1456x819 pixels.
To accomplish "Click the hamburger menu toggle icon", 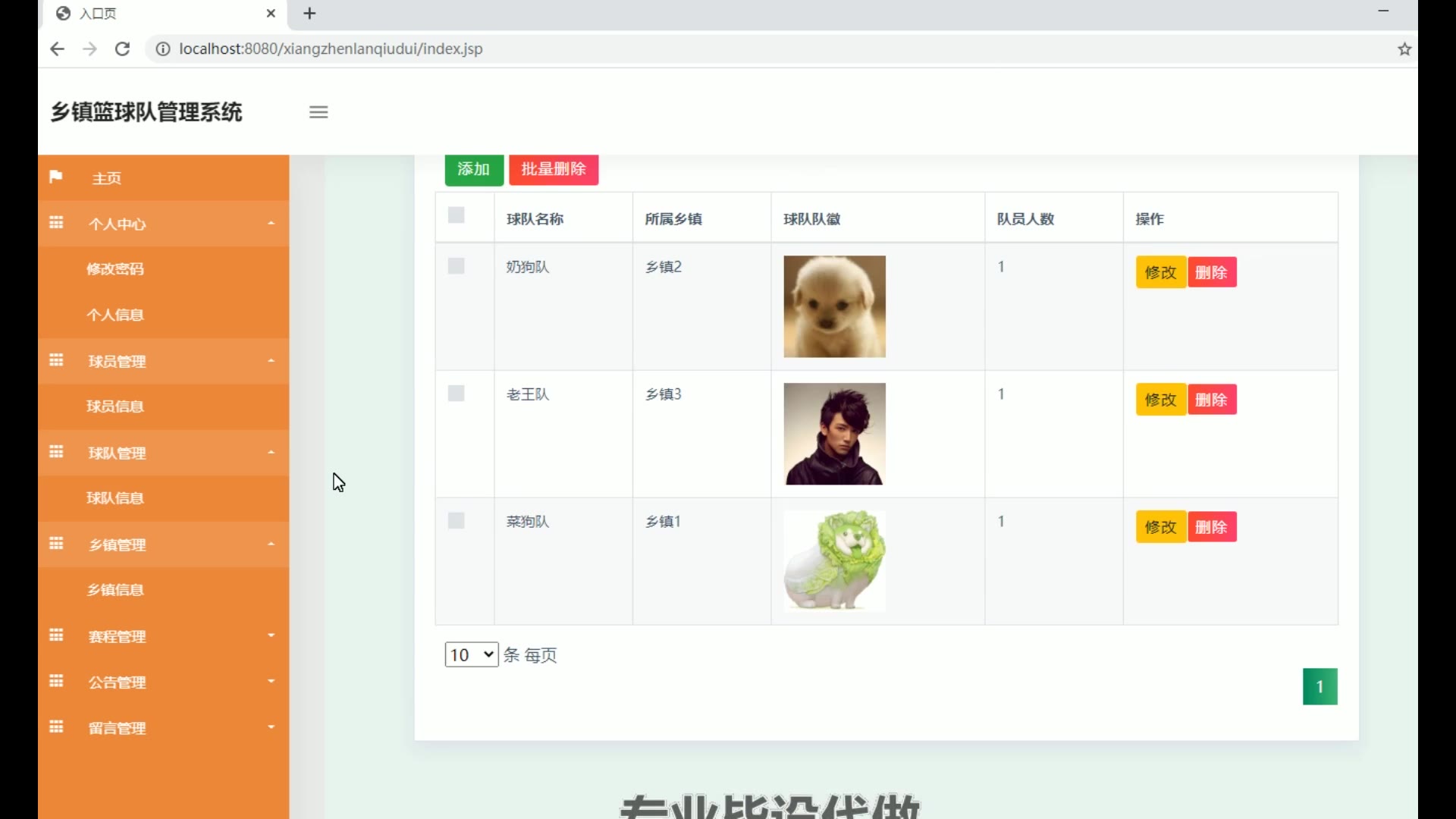I will [318, 112].
